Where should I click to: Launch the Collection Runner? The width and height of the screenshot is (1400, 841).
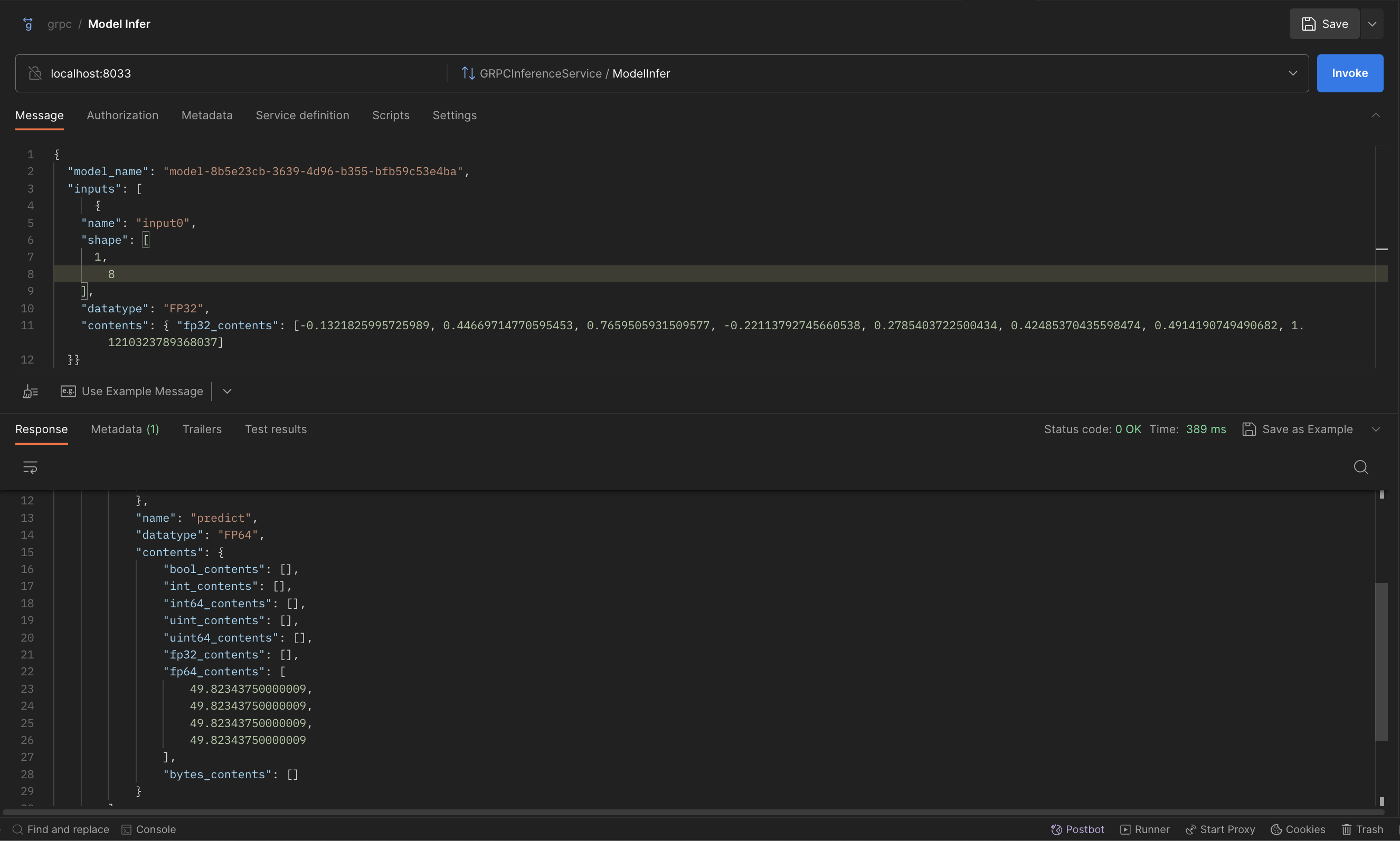coord(1145,829)
